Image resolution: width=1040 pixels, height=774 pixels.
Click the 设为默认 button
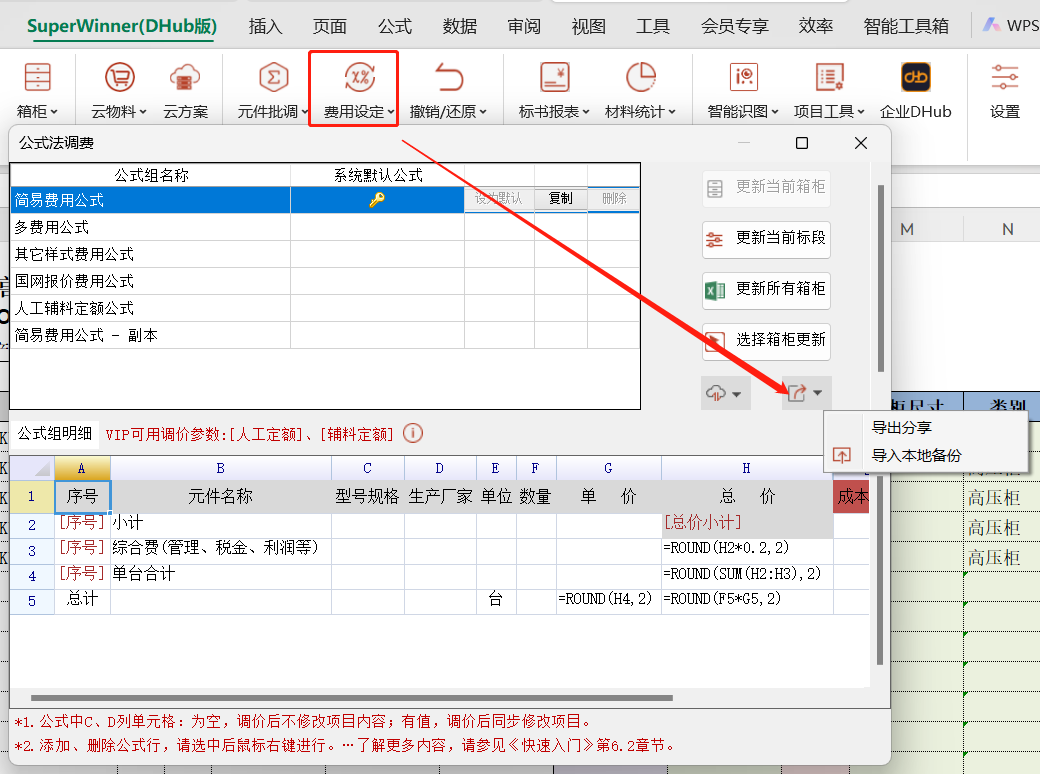coord(499,198)
